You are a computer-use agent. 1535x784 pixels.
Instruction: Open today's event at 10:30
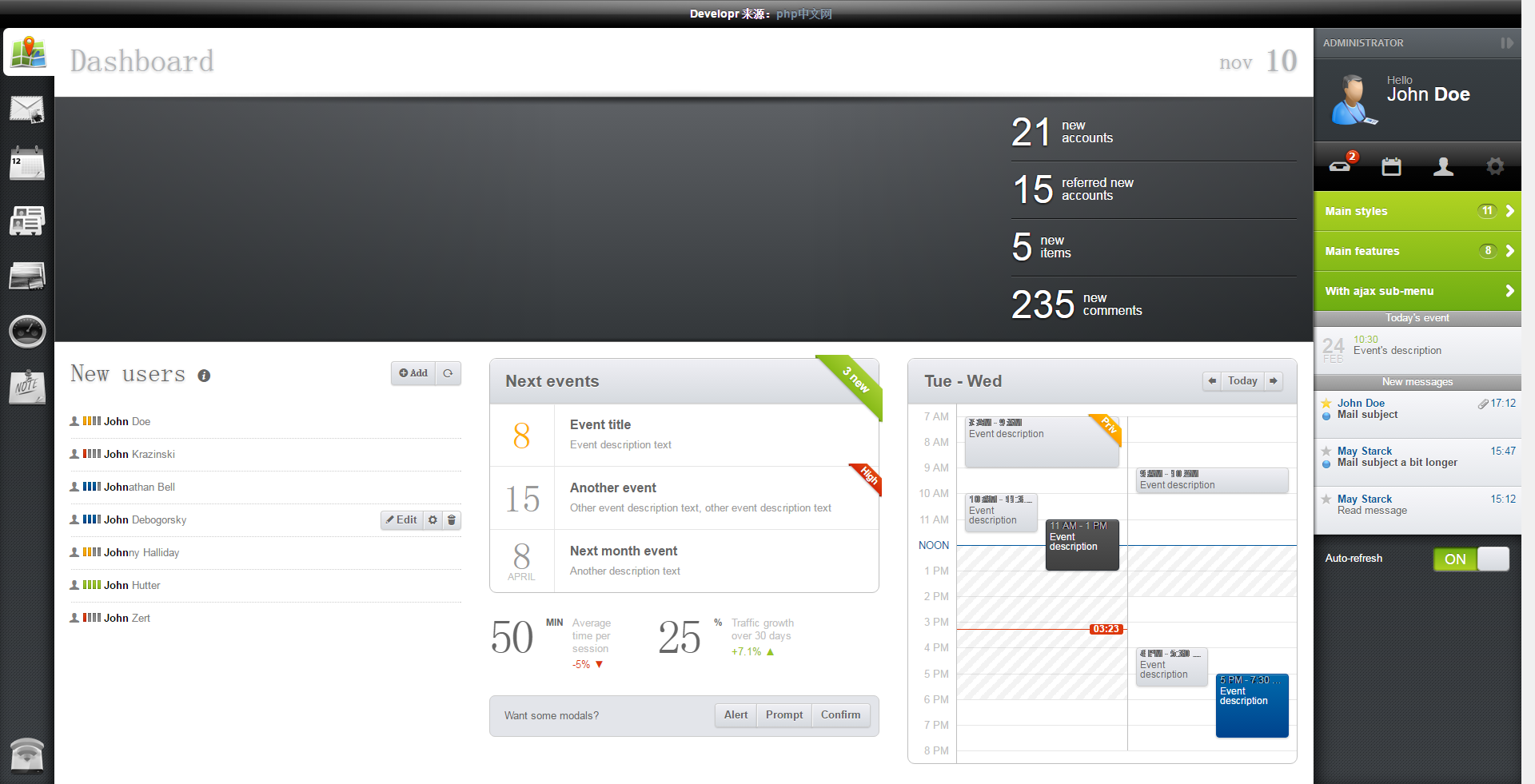(1417, 350)
